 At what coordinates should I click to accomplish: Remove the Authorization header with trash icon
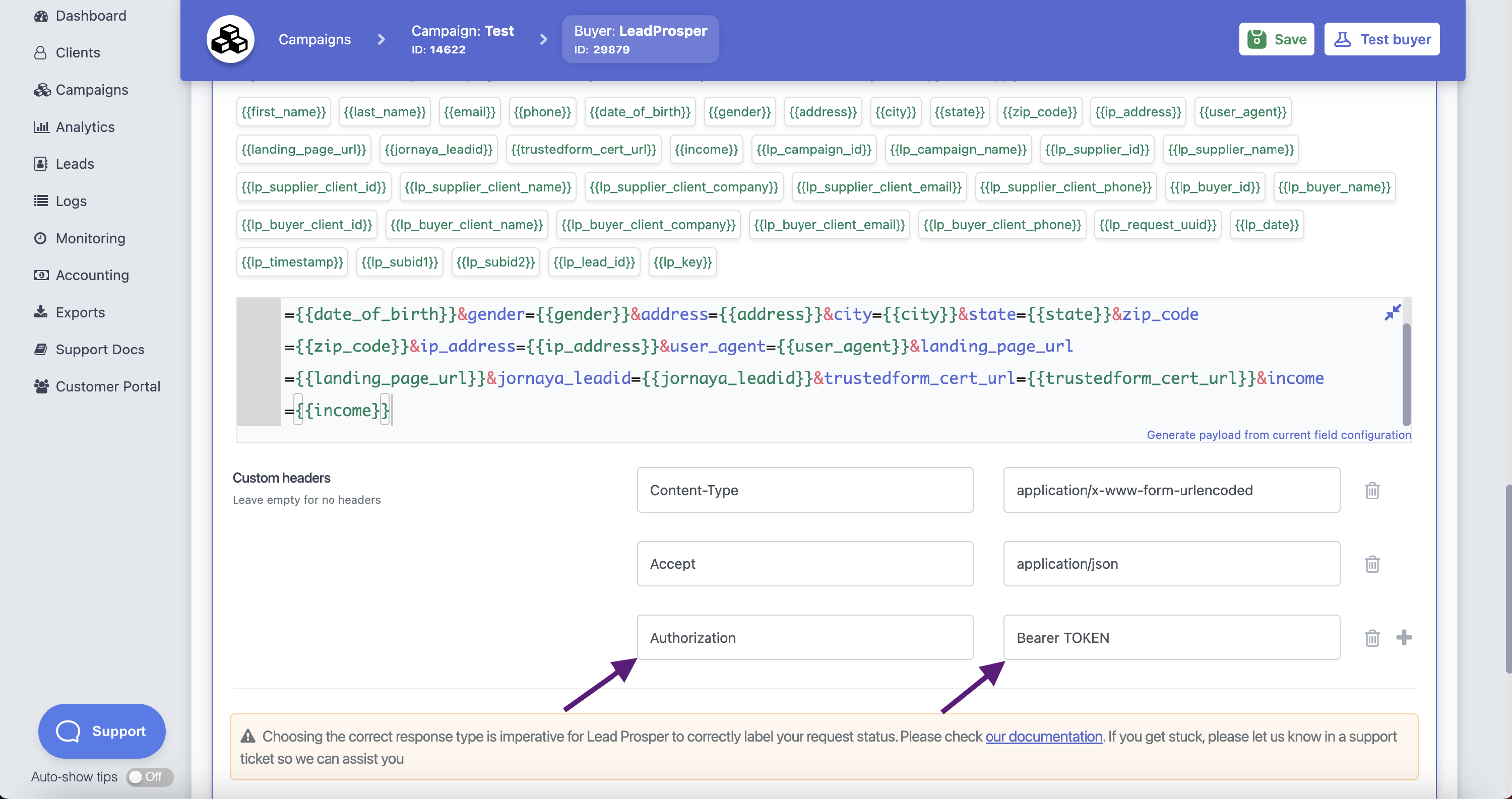point(1372,638)
